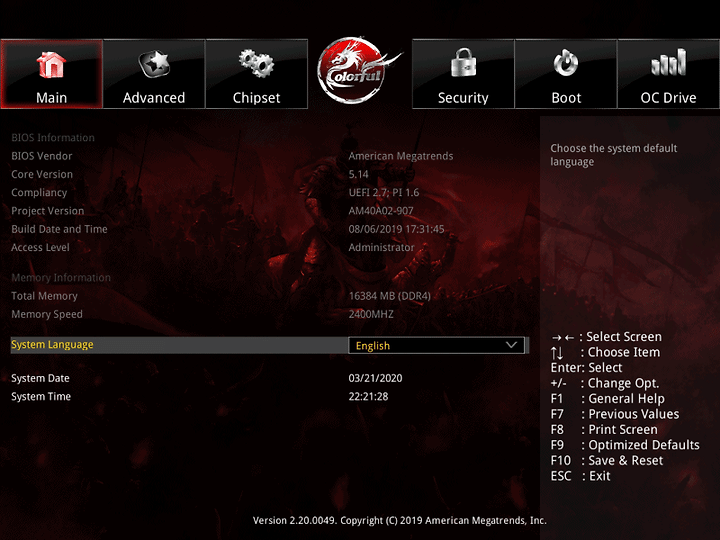The width and height of the screenshot is (720, 540).
Task: Click the 2400MHZ memory speed value
Action: click(371, 315)
